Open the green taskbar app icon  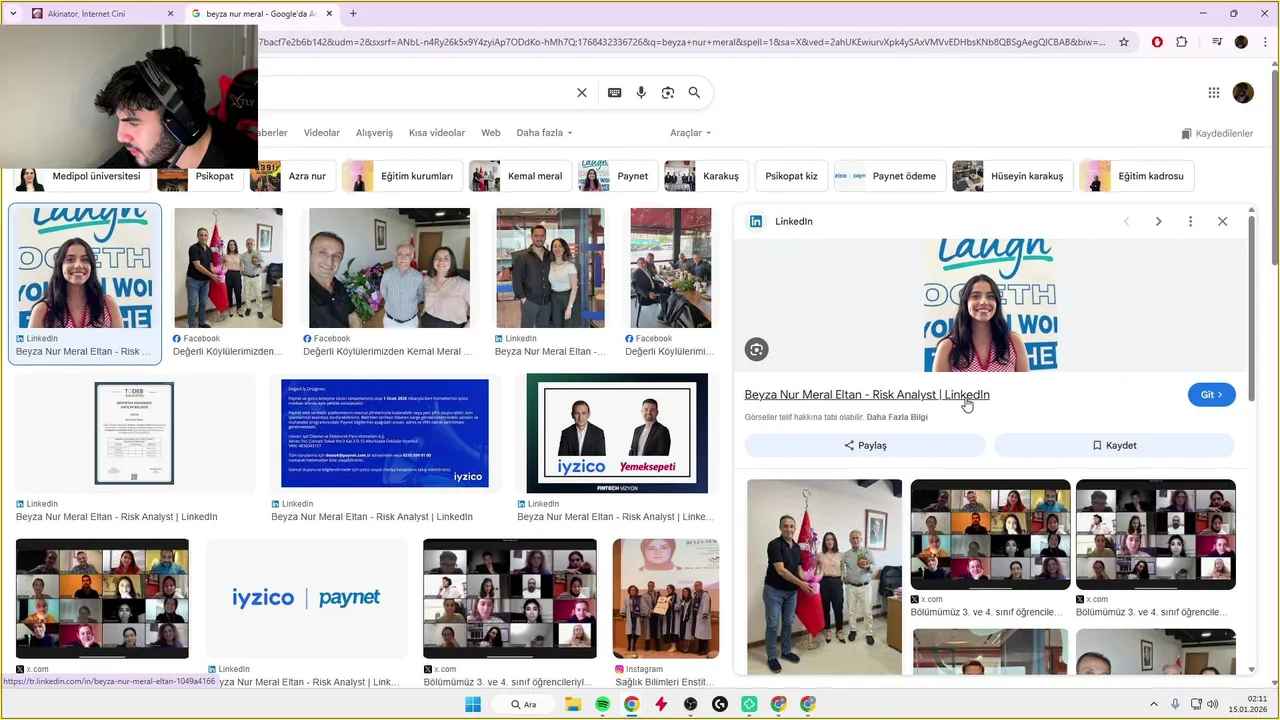tap(749, 704)
